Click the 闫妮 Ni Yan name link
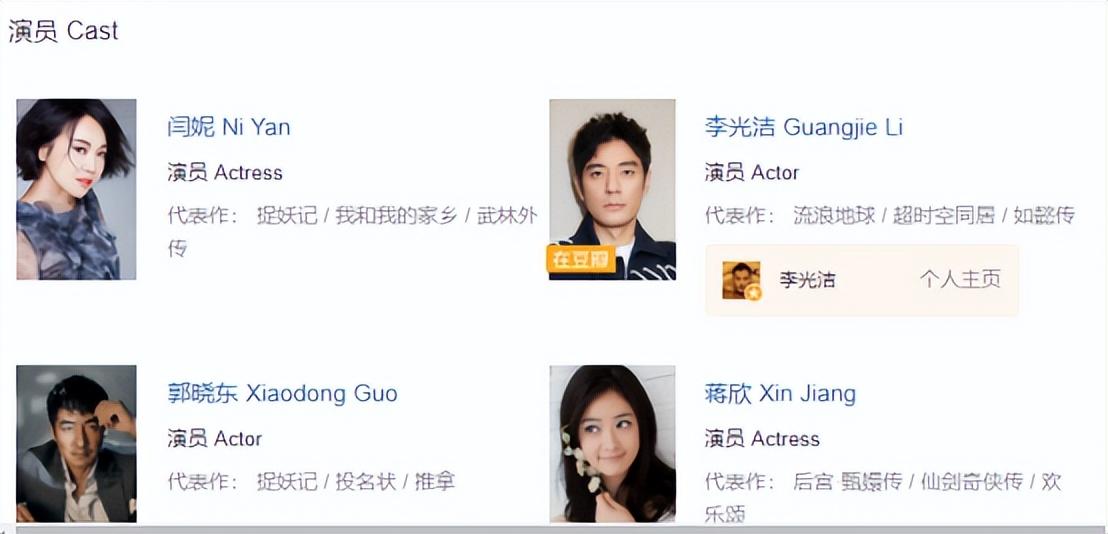The image size is (1108, 534). 229,127
